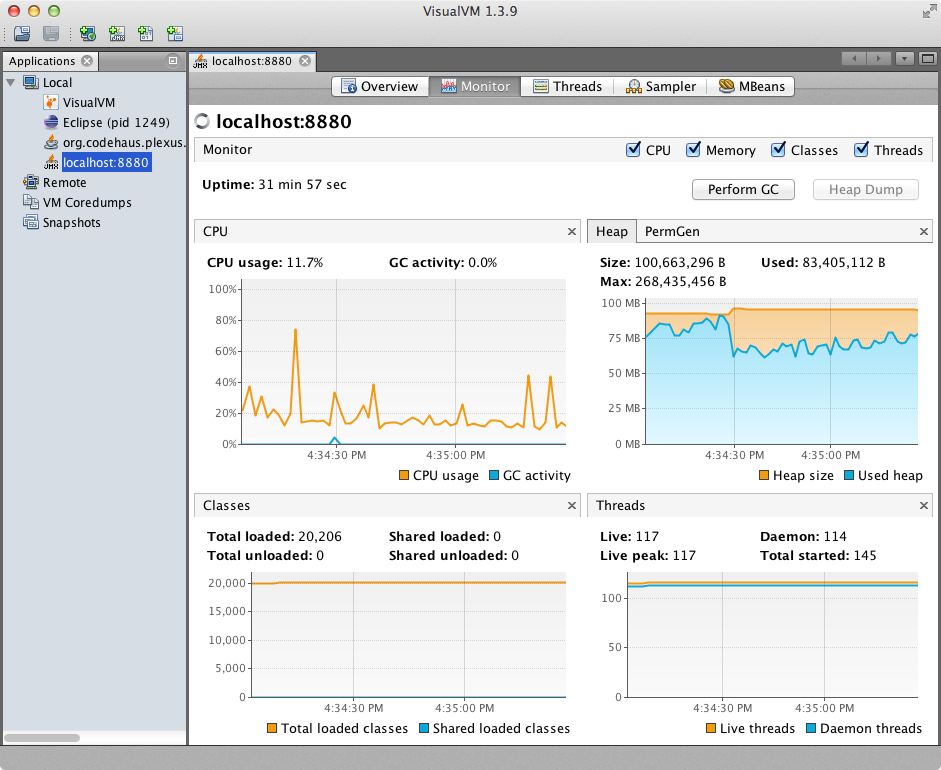This screenshot has width=941, height=770.
Task: Click the localhost:8880 page title heading
Action: (284, 122)
